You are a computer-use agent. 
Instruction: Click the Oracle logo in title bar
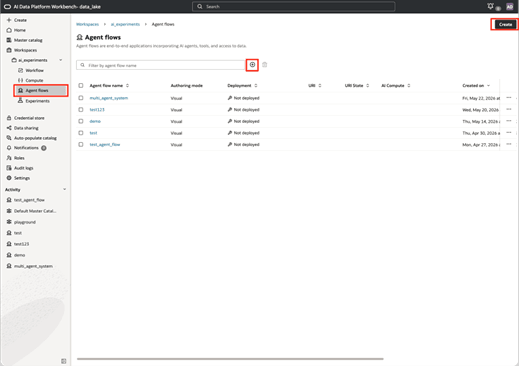click(x=7, y=7)
